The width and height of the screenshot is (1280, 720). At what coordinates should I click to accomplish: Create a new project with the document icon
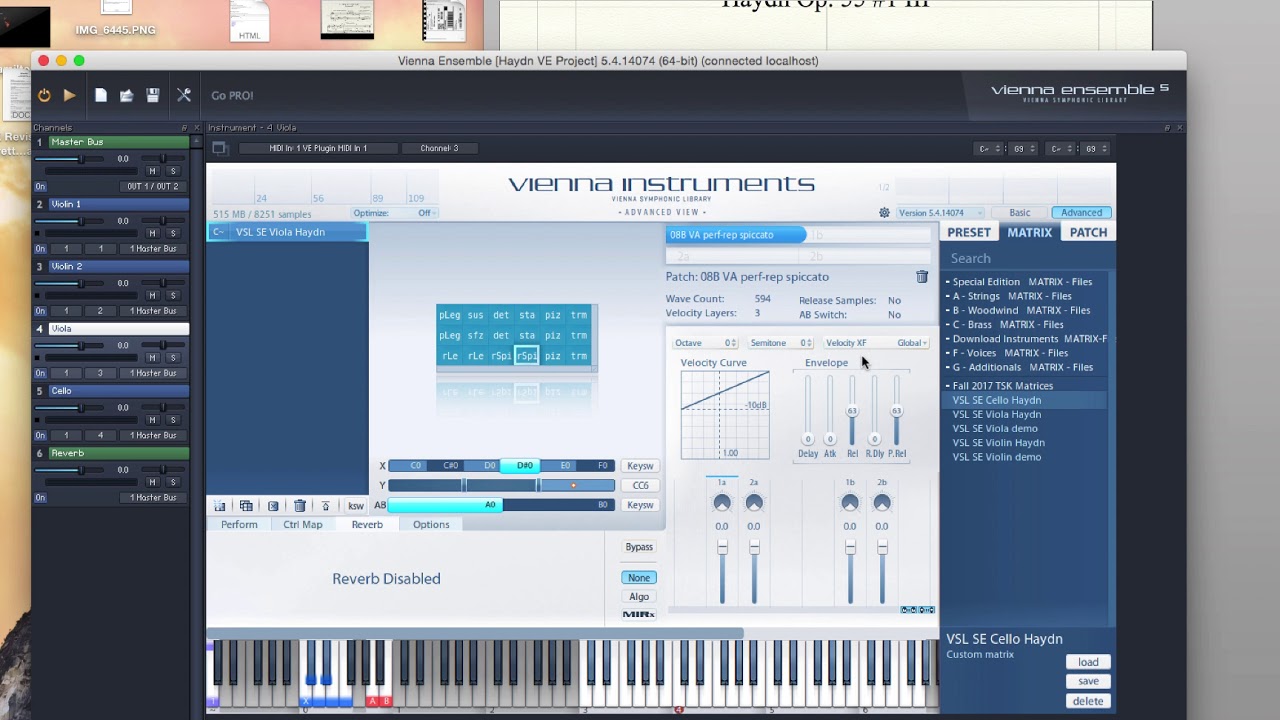tap(101, 95)
